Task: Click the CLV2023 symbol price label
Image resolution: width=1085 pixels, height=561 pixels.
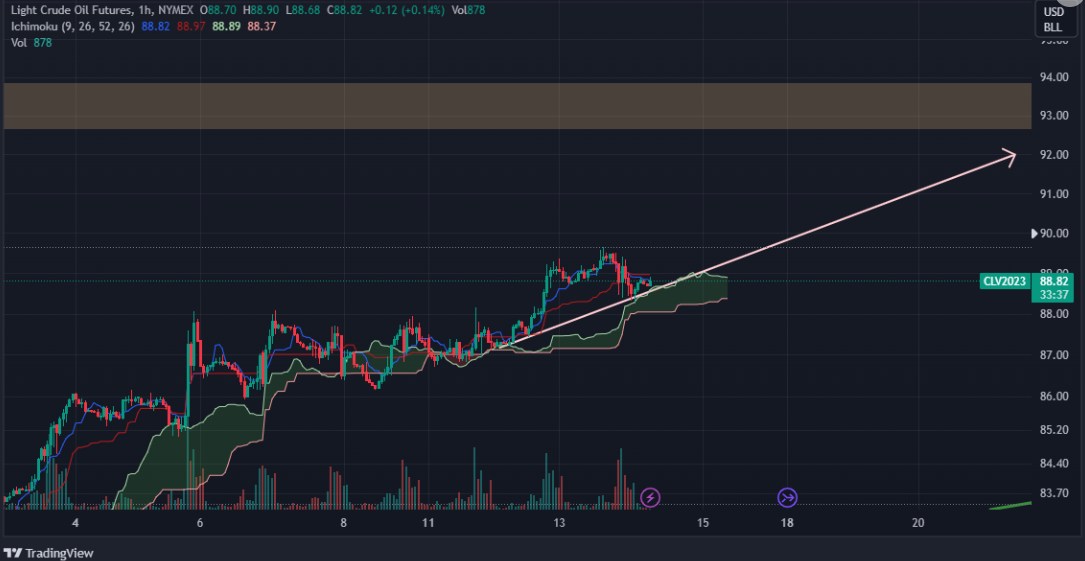Action: tap(1004, 282)
